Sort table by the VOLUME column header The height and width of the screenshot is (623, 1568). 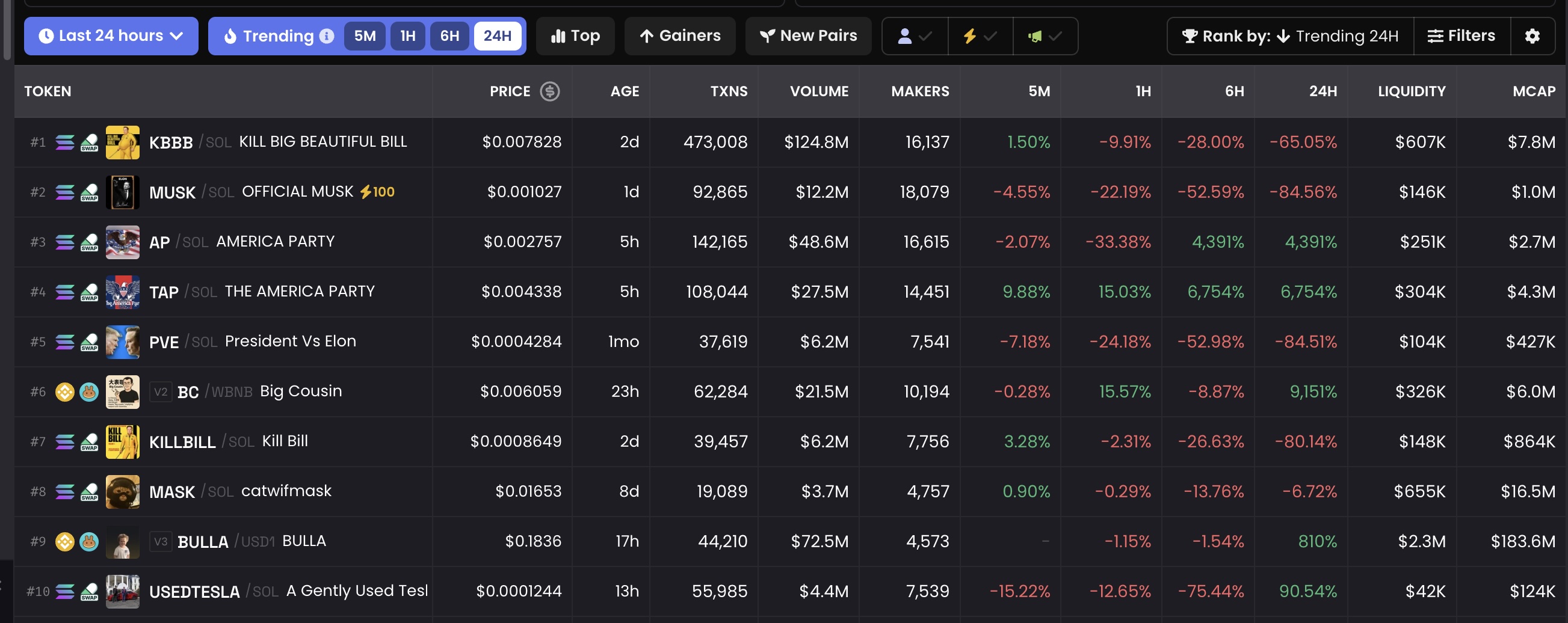819,91
